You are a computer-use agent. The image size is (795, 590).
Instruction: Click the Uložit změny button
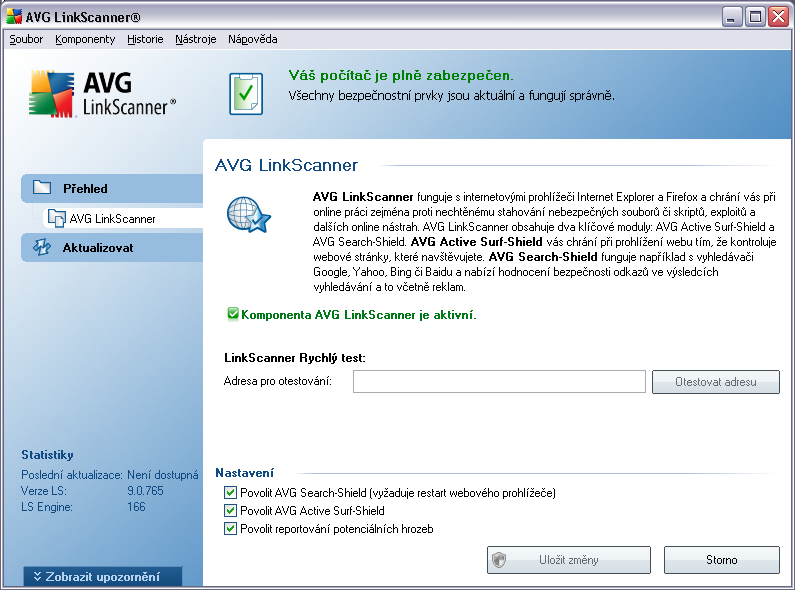click(x=569, y=560)
